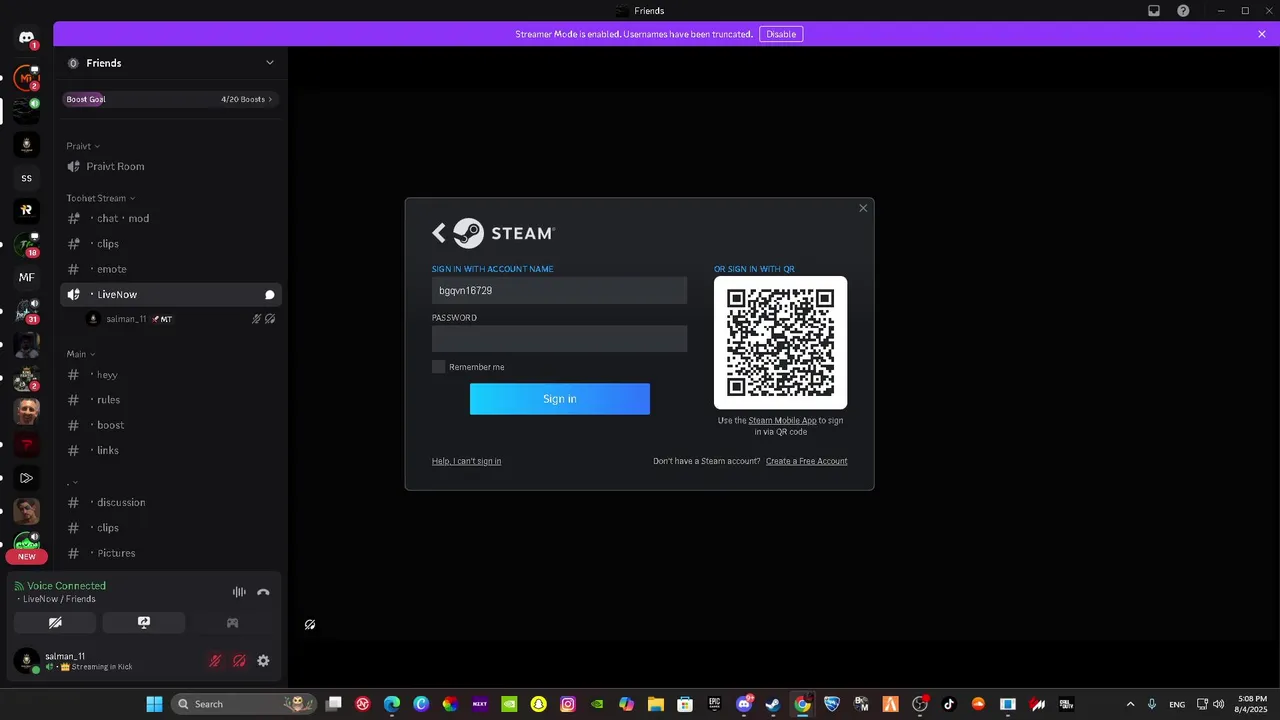Screen dimensions: 1280x720
Task: Open the Activities game controller button
Action: tap(232, 622)
